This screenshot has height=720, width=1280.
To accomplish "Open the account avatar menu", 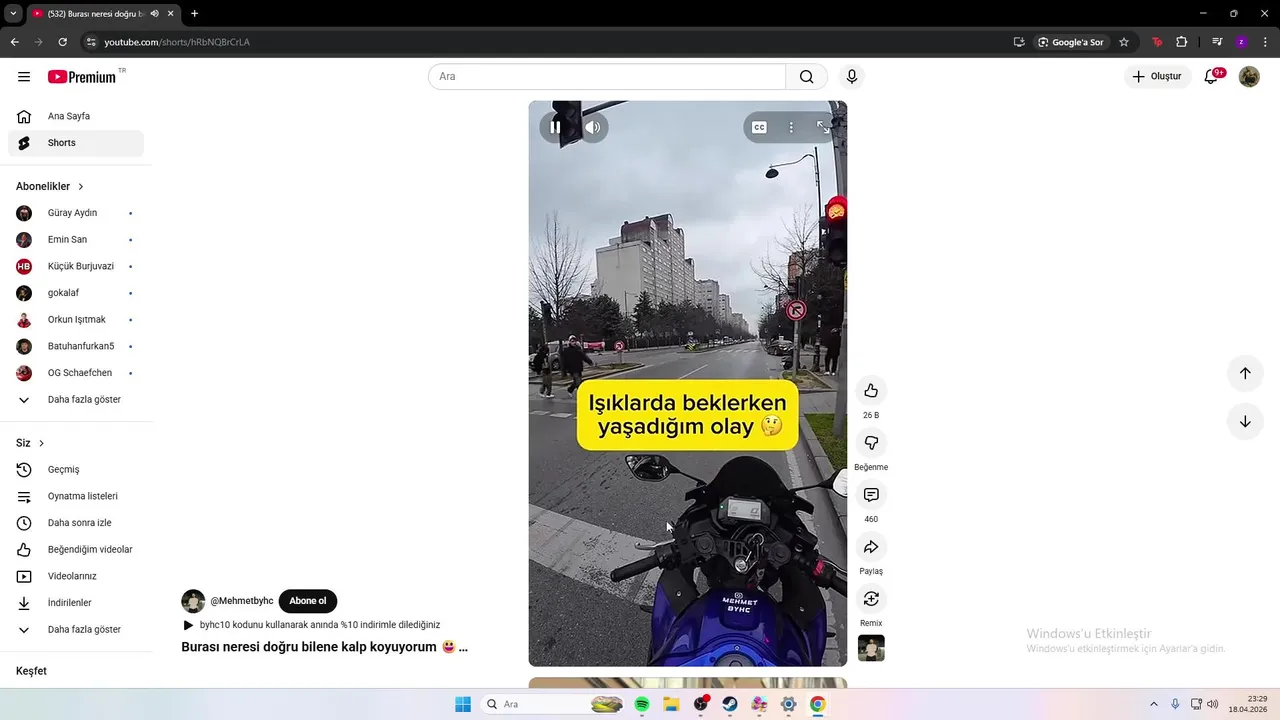I will (1249, 77).
